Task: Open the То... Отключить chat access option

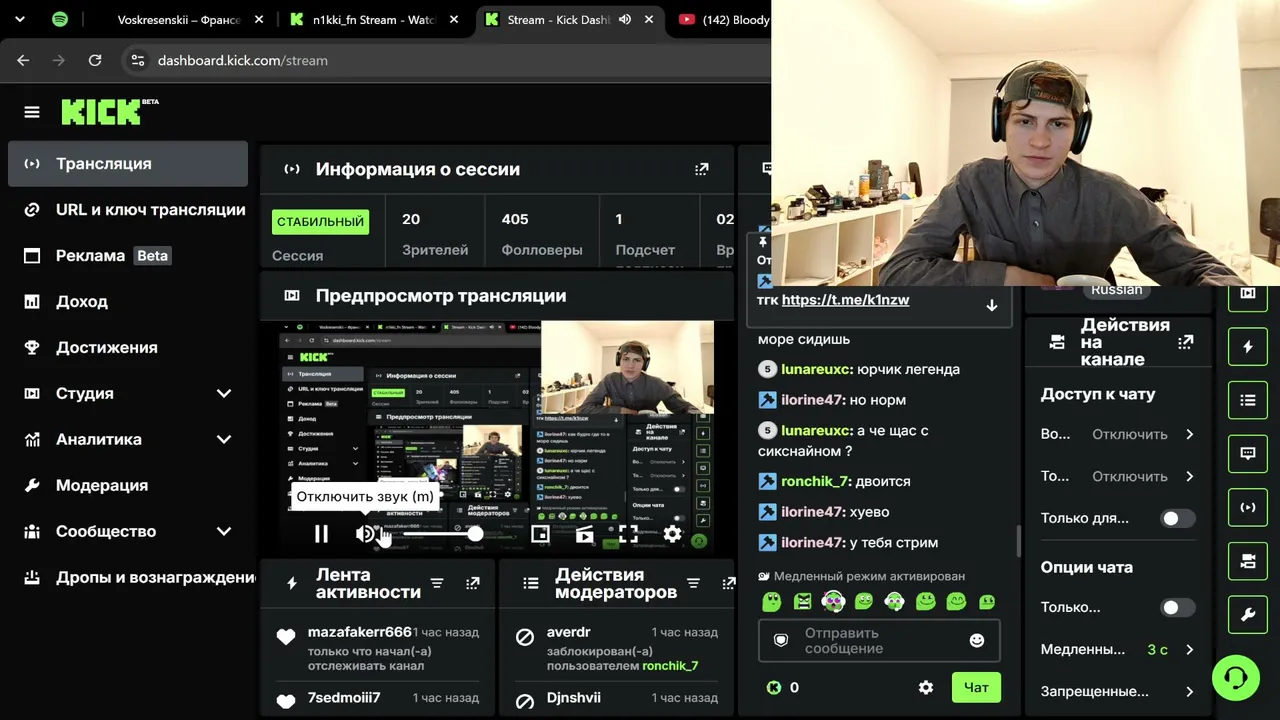Action: (x=1118, y=476)
